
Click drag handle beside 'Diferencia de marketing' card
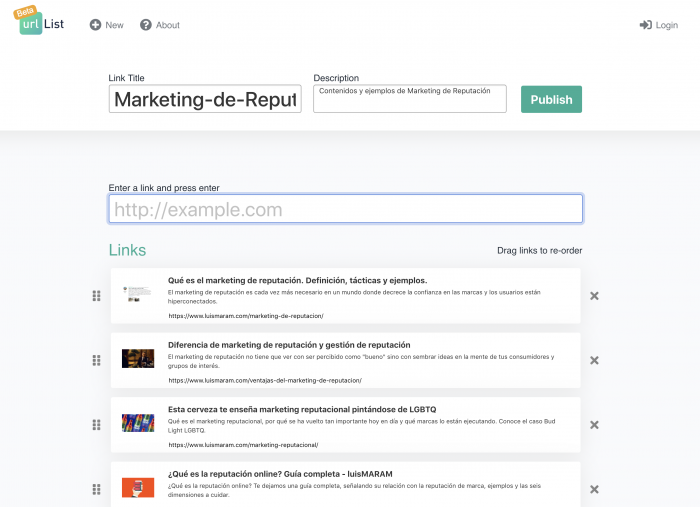point(97,360)
